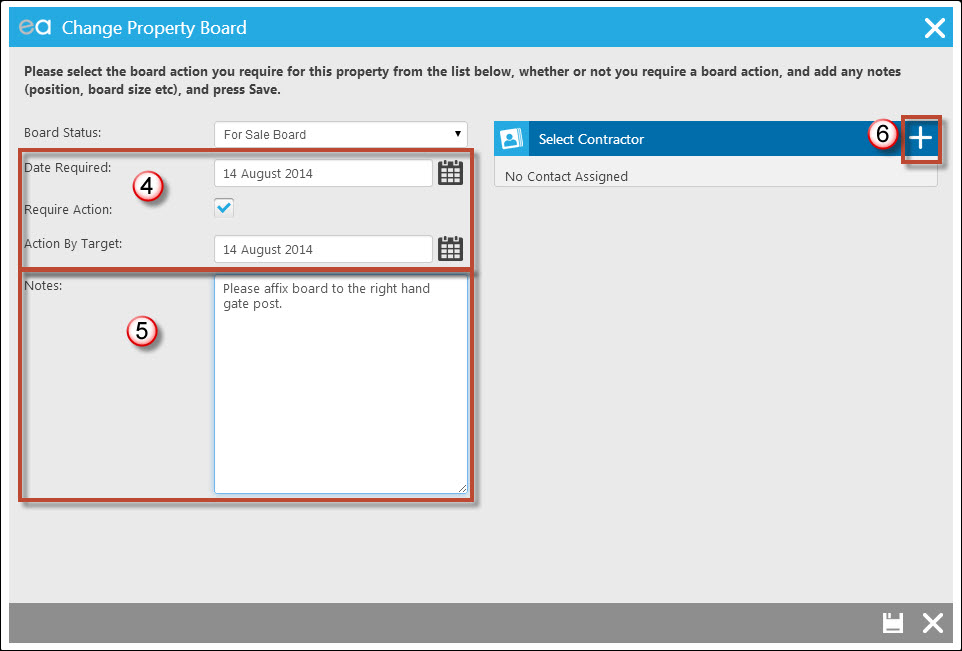Click the Action By Target date field
The image size is (962, 651).
pos(323,249)
